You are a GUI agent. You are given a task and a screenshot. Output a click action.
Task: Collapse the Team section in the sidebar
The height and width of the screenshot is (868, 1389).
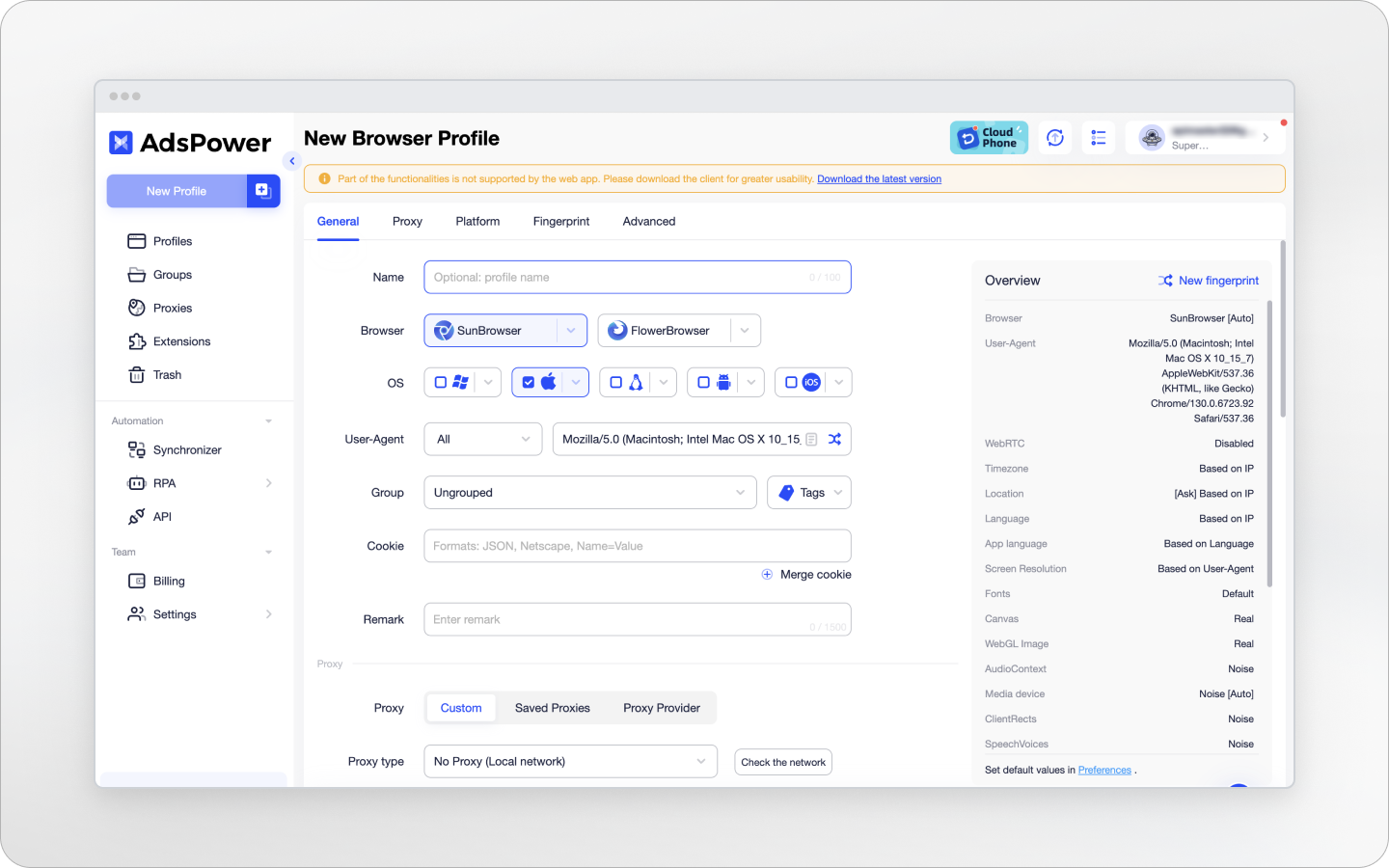pyautogui.click(x=268, y=552)
